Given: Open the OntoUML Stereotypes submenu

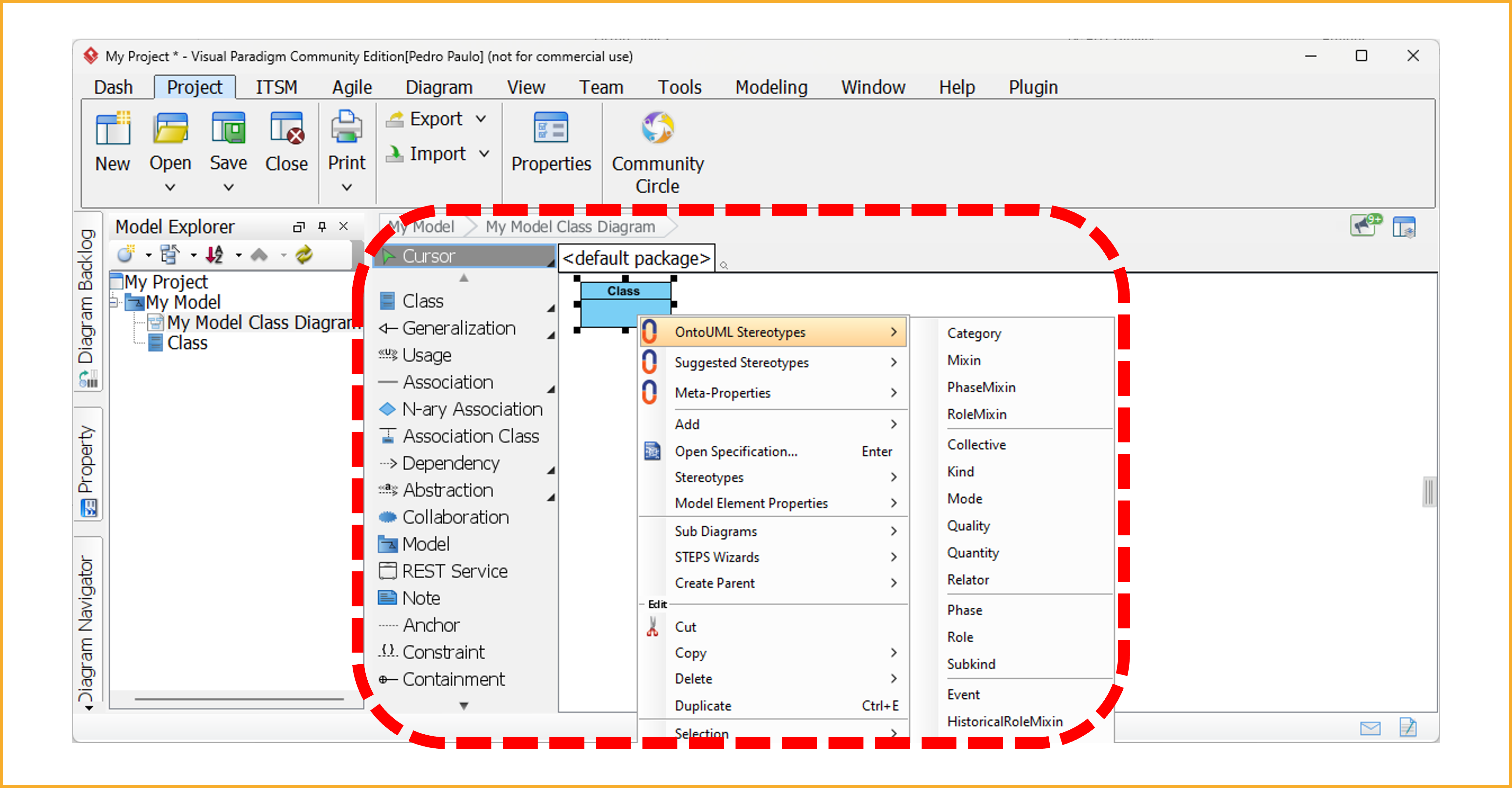Looking at the screenshot, I should click(x=772, y=332).
